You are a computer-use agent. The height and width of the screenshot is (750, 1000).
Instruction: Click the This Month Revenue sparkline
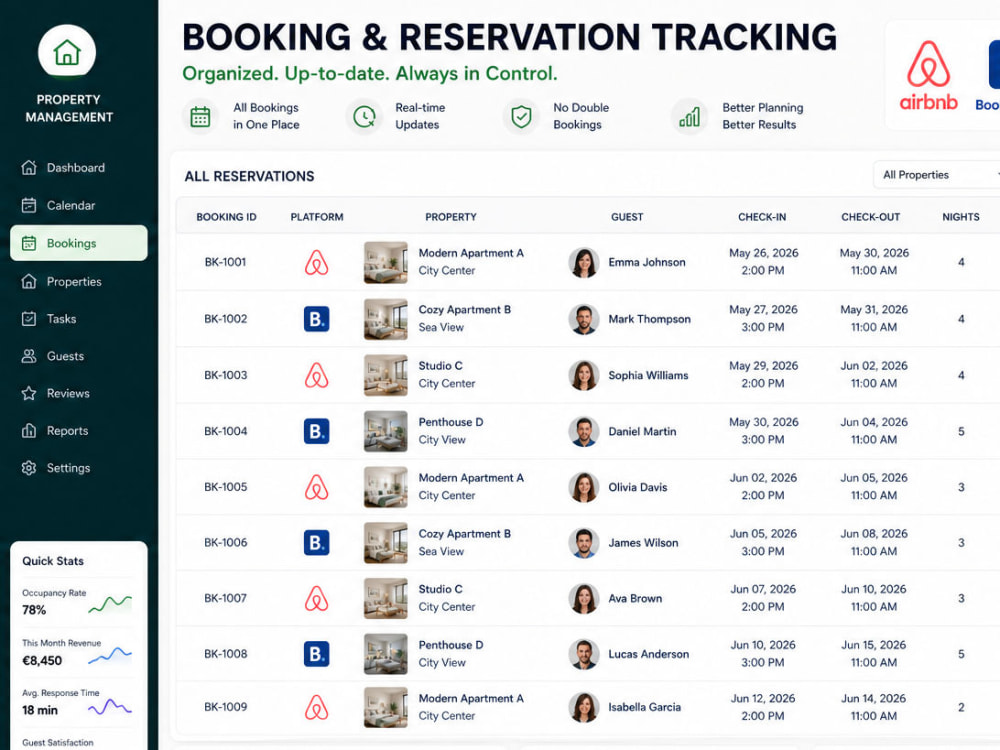point(110,655)
